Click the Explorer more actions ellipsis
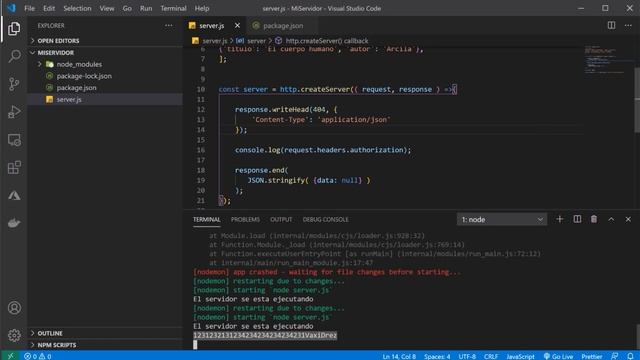 (169, 25)
